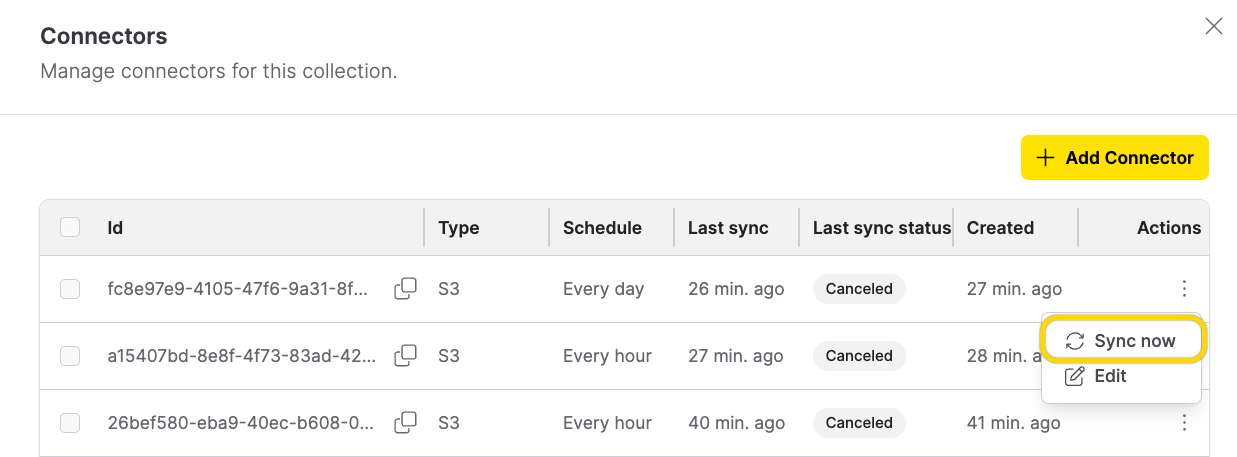Viewport: 1237px width, 457px height.
Task: Check the a15407bd connector row checkbox
Action: point(70,356)
